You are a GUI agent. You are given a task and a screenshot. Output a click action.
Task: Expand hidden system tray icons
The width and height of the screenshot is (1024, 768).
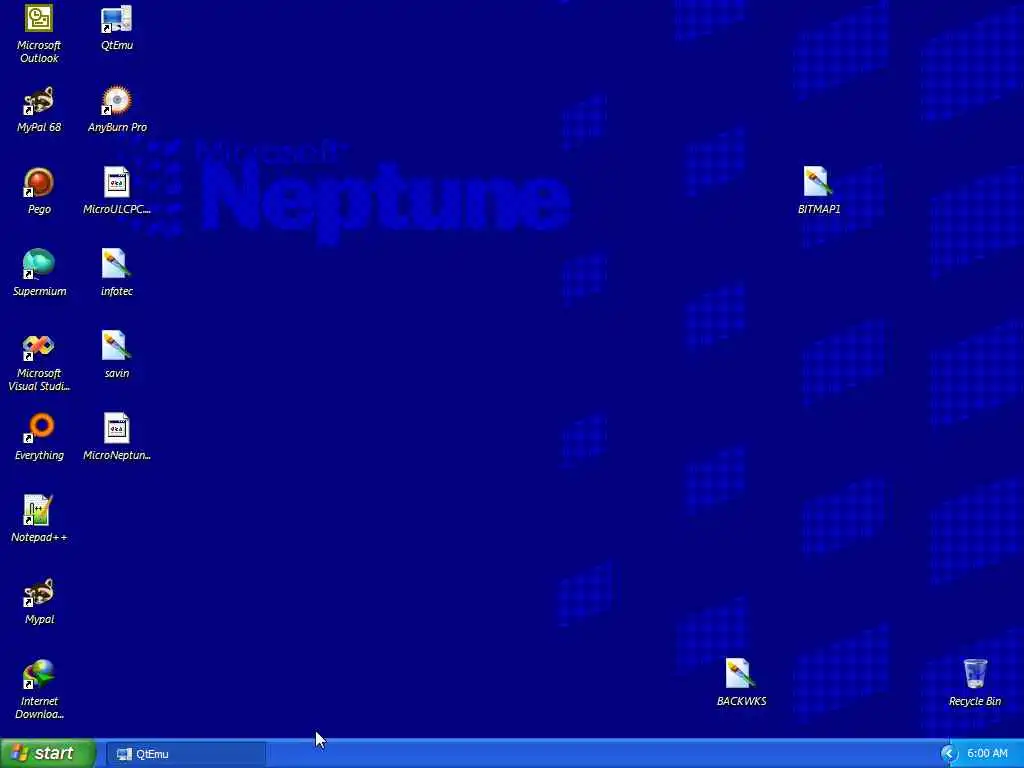tap(949, 754)
